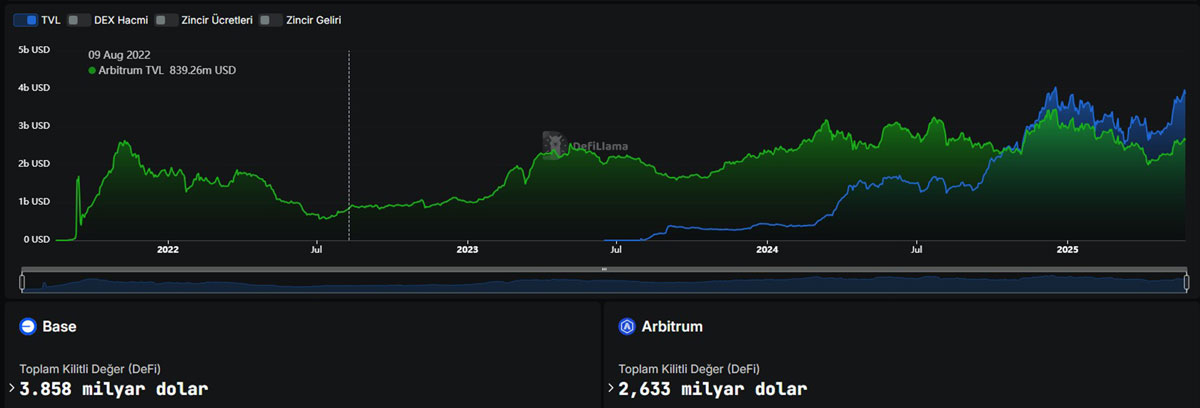
Task: Click the 3.858 milyar dolar value
Action: tap(114, 388)
